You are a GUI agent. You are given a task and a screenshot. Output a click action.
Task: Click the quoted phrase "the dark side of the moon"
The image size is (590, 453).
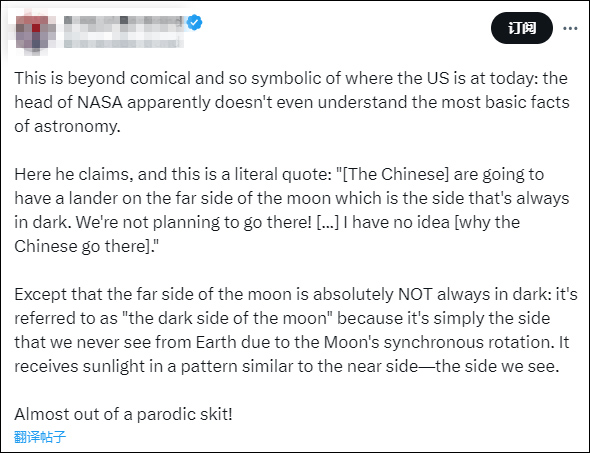click(227, 318)
